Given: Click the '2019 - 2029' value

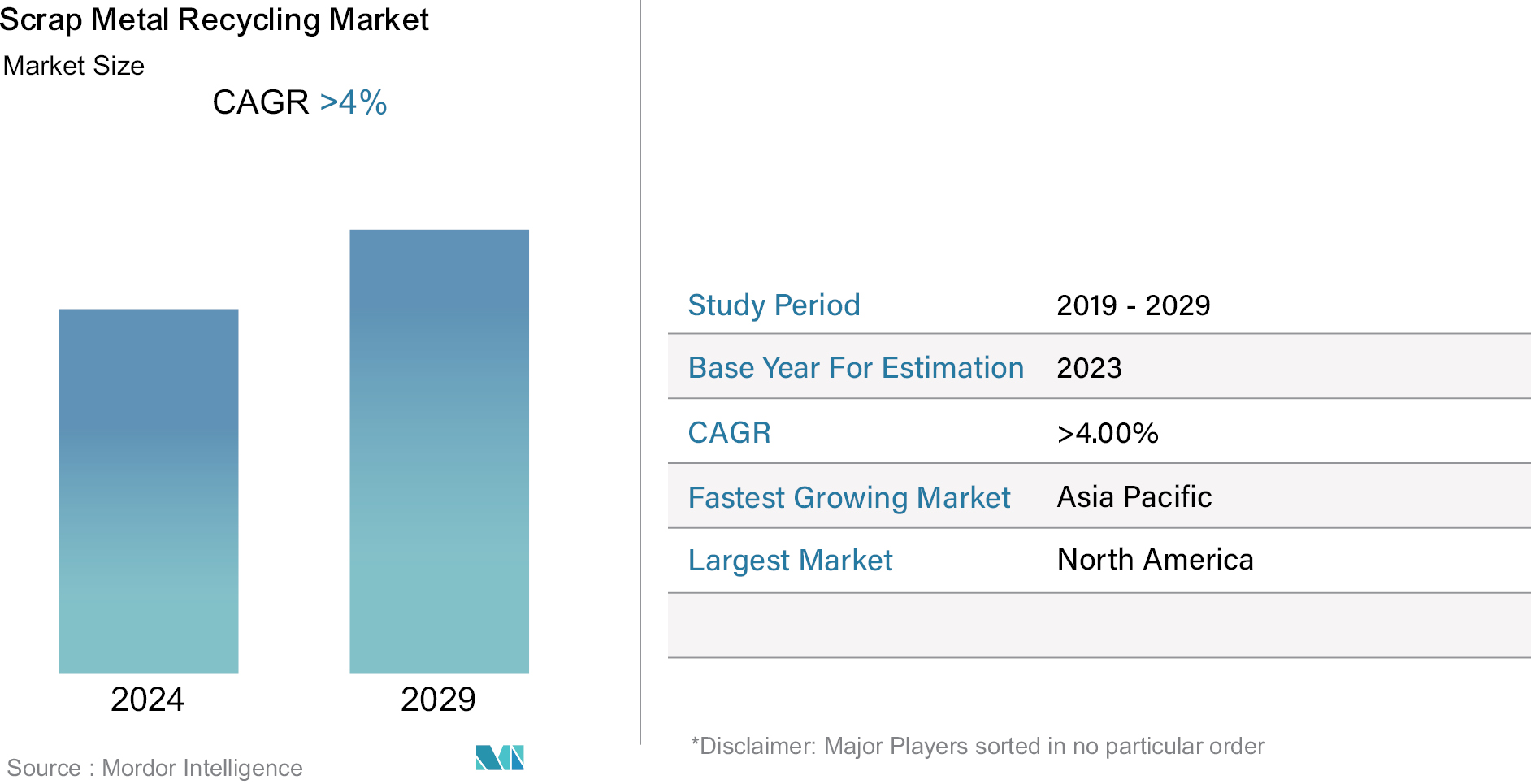Looking at the screenshot, I should click(1134, 305).
